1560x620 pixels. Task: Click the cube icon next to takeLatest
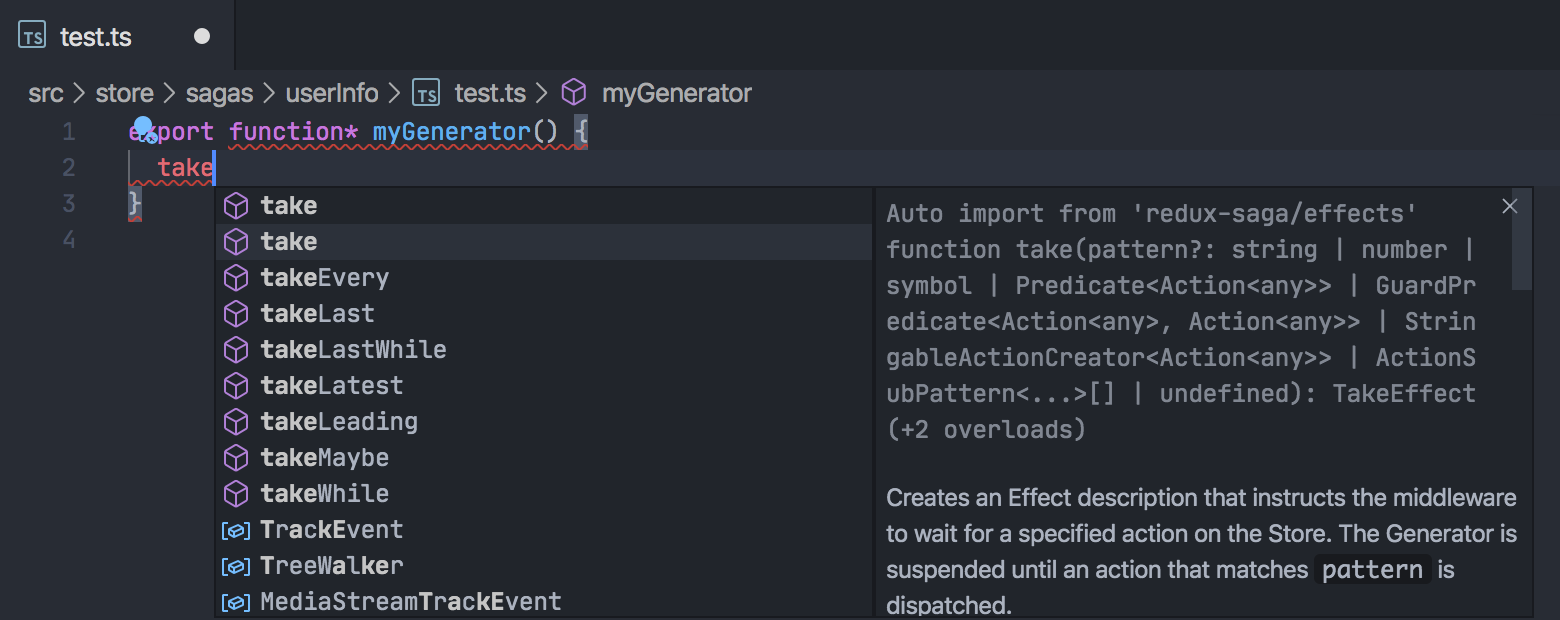[x=236, y=385]
